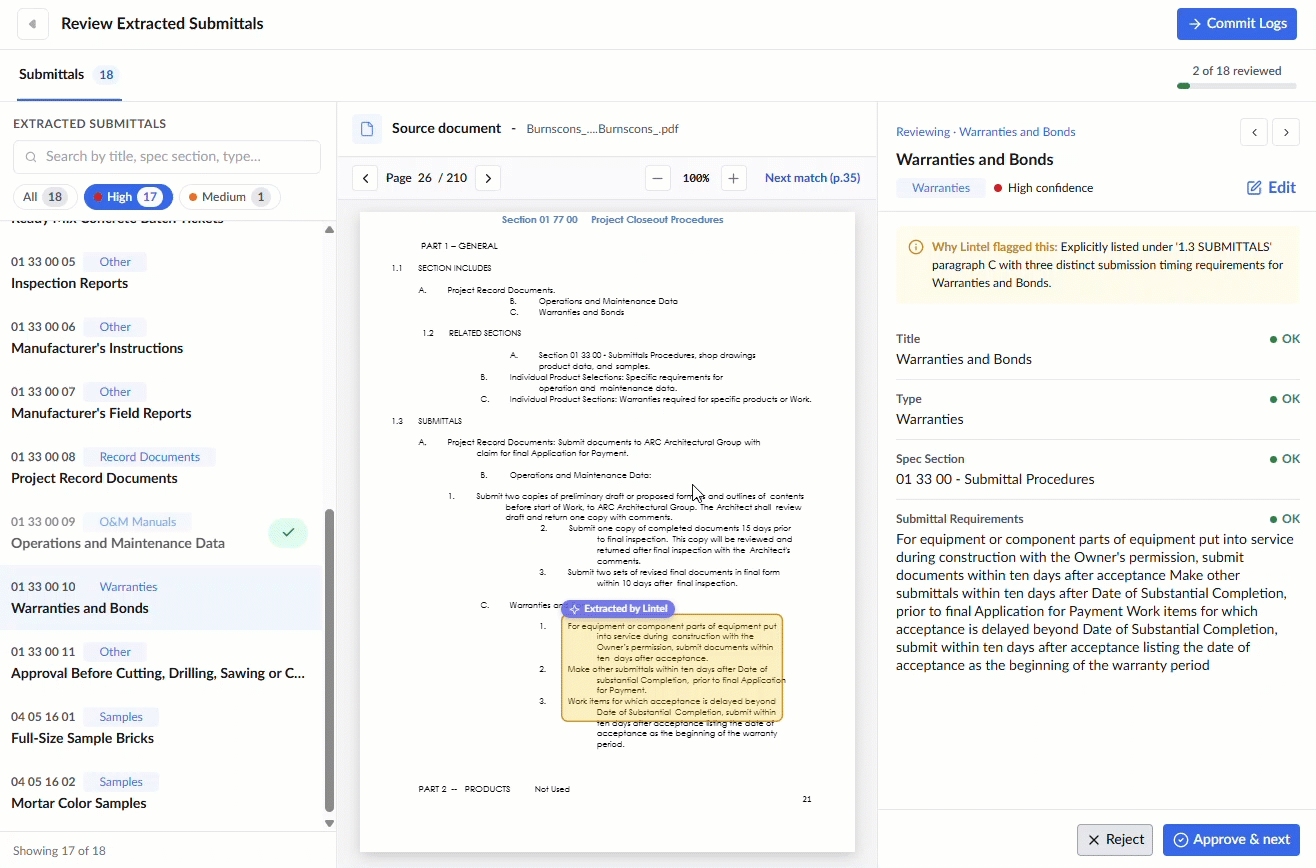Image resolution: width=1316 pixels, height=868 pixels.
Task: Open the Manufacturer's Instructions submittal
Action: [x=161, y=338]
